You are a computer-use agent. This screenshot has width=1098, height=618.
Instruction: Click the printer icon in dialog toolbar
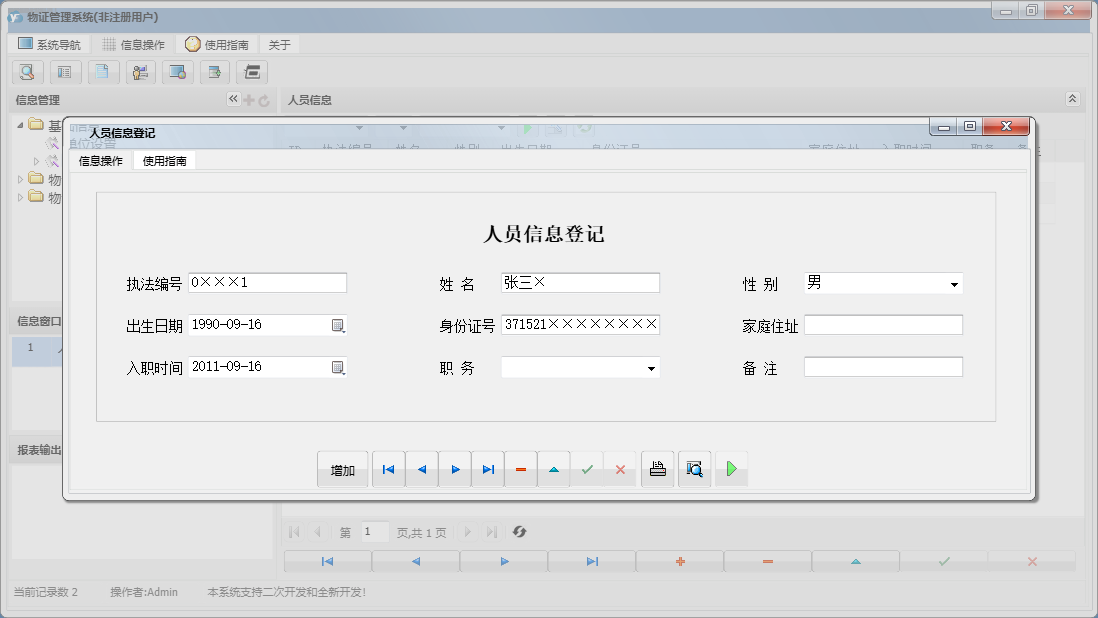click(657, 469)
